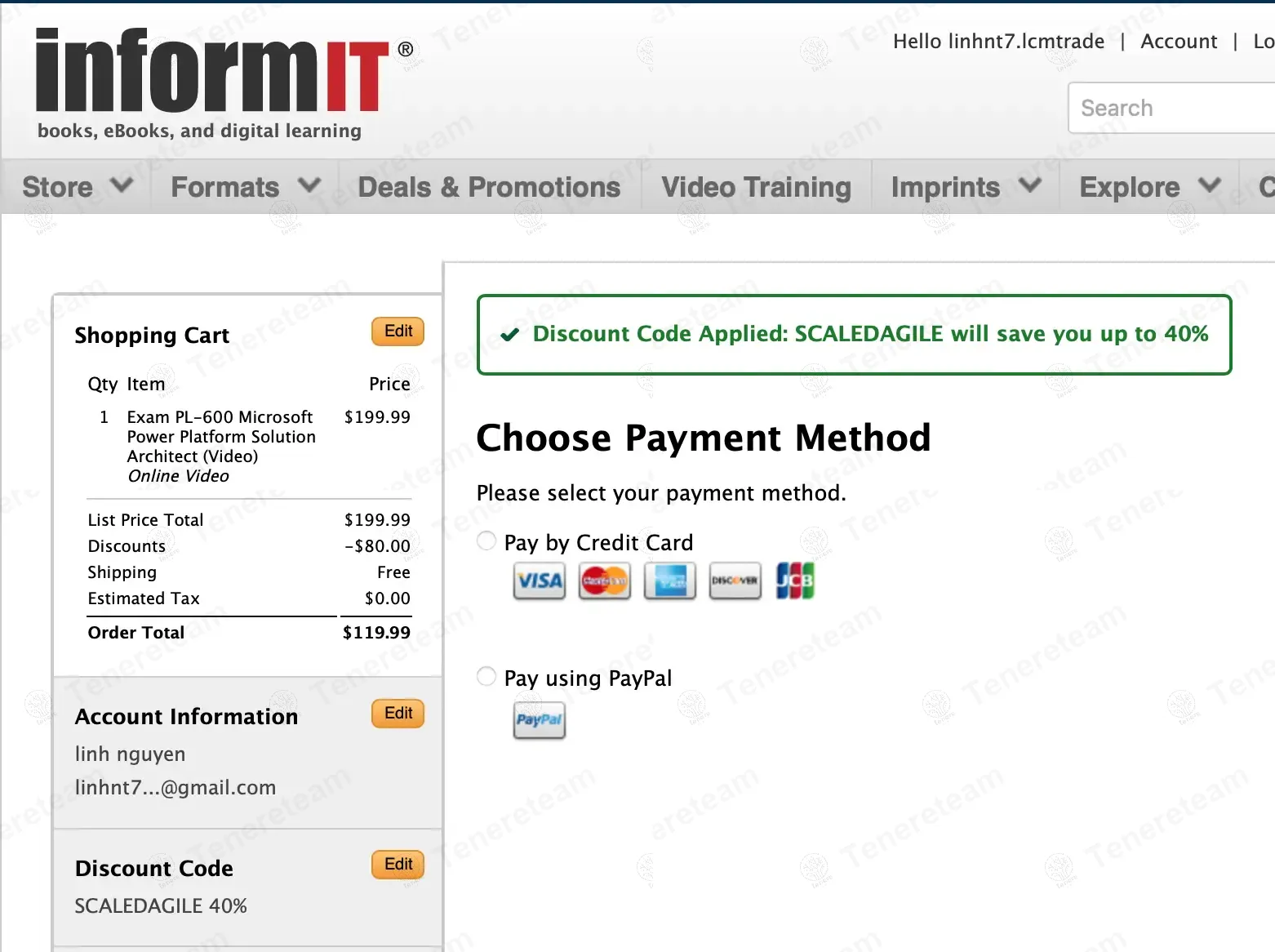1275x952 pixels.
Task: Click the MasterCard icon
Action: [x=604, y=581]
